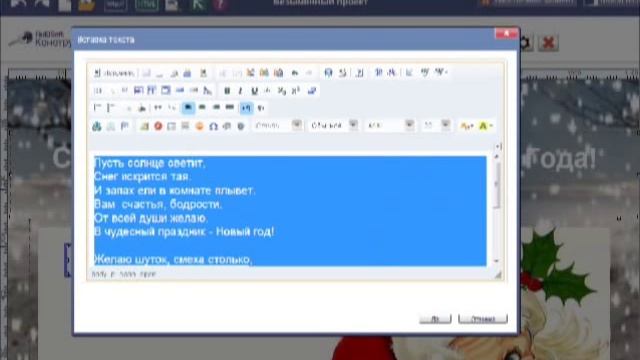
Task: Click the gear settings icon in main window
Action: [x=526, y=42]
